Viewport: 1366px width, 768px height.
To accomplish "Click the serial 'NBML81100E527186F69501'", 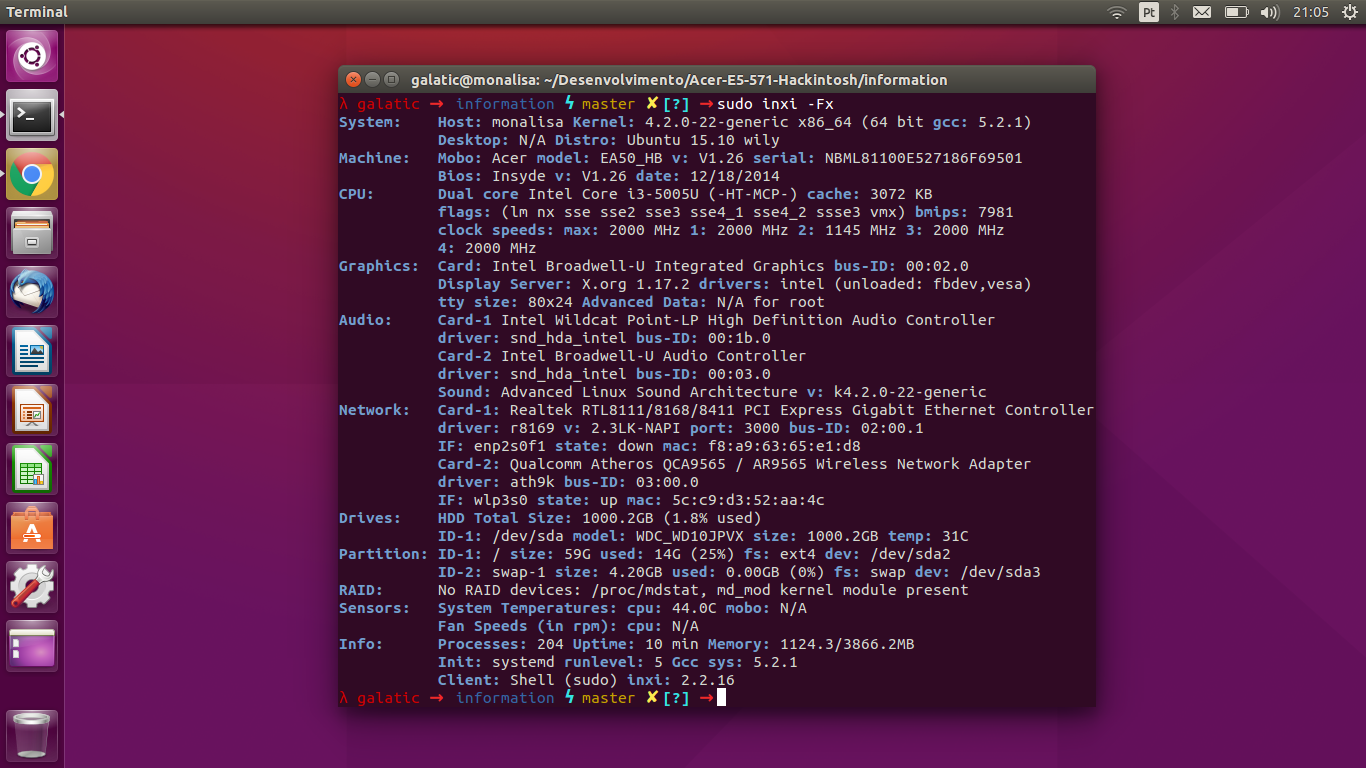I will point(924,158).
